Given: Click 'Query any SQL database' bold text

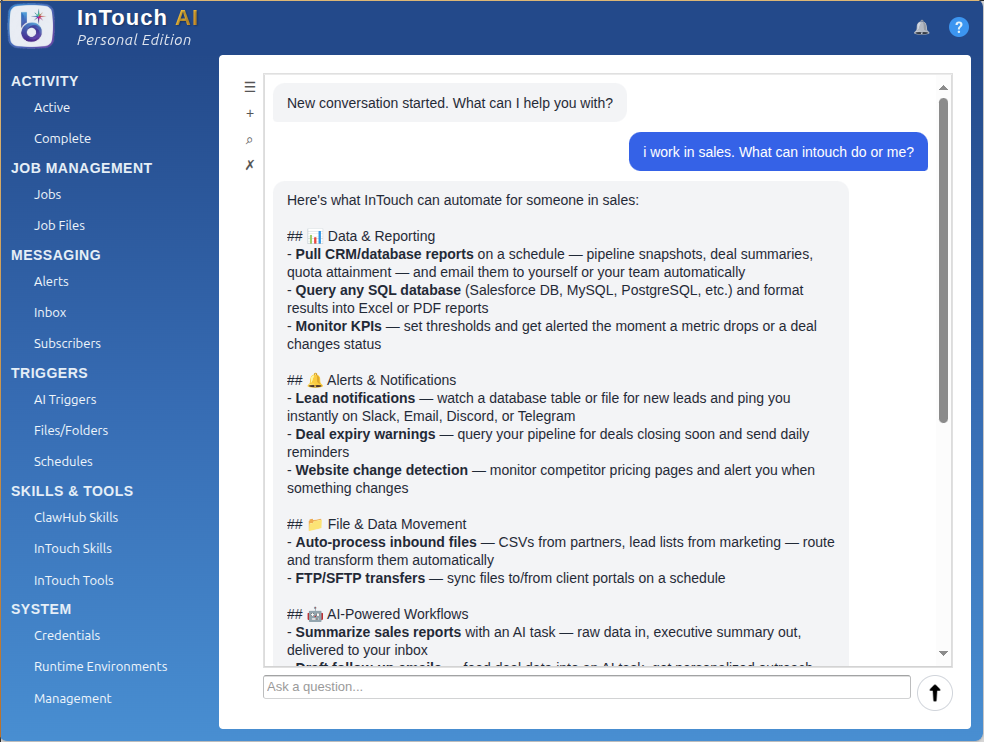Looking at the screenshot, I should [378, 290].
